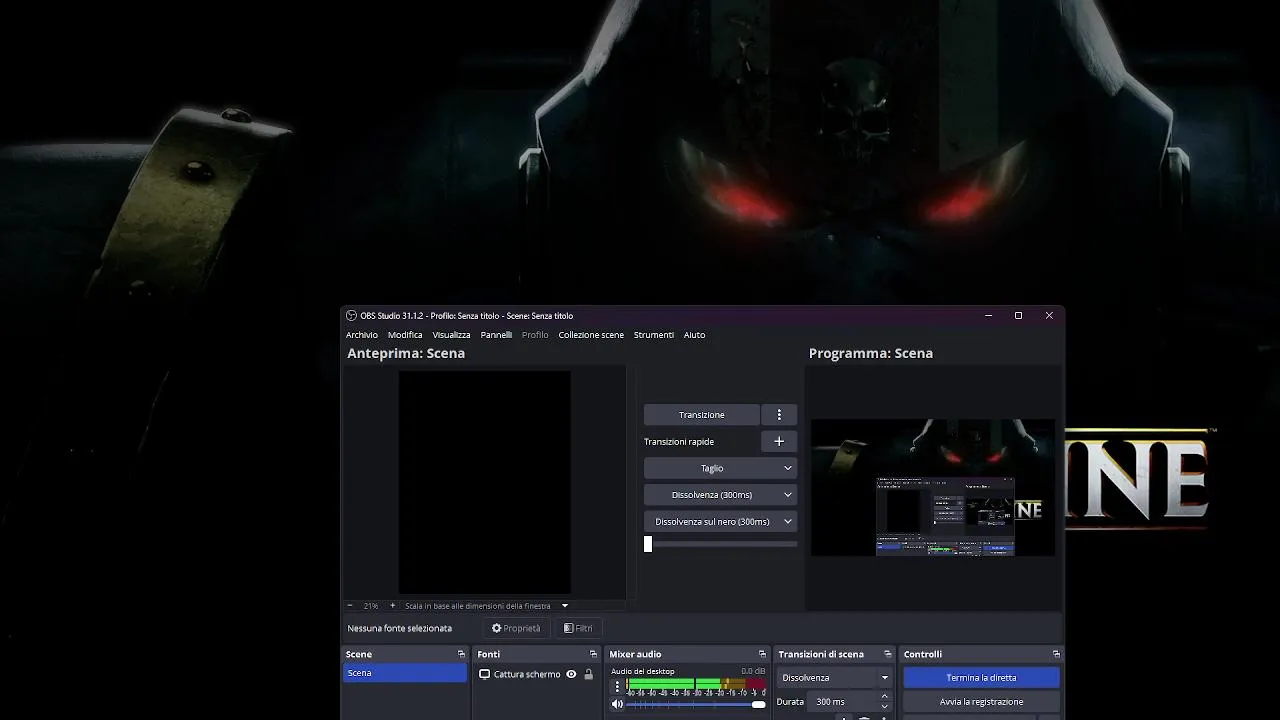Increase Durata with the up arrow

point(884,697)
